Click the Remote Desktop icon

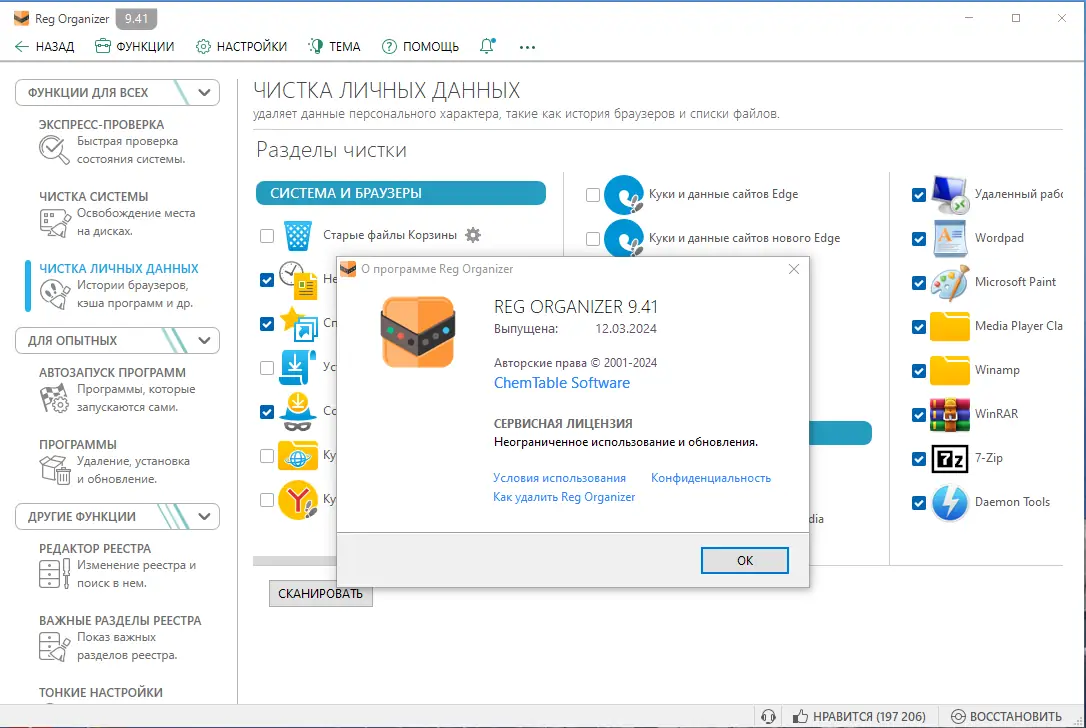point(950,195)
